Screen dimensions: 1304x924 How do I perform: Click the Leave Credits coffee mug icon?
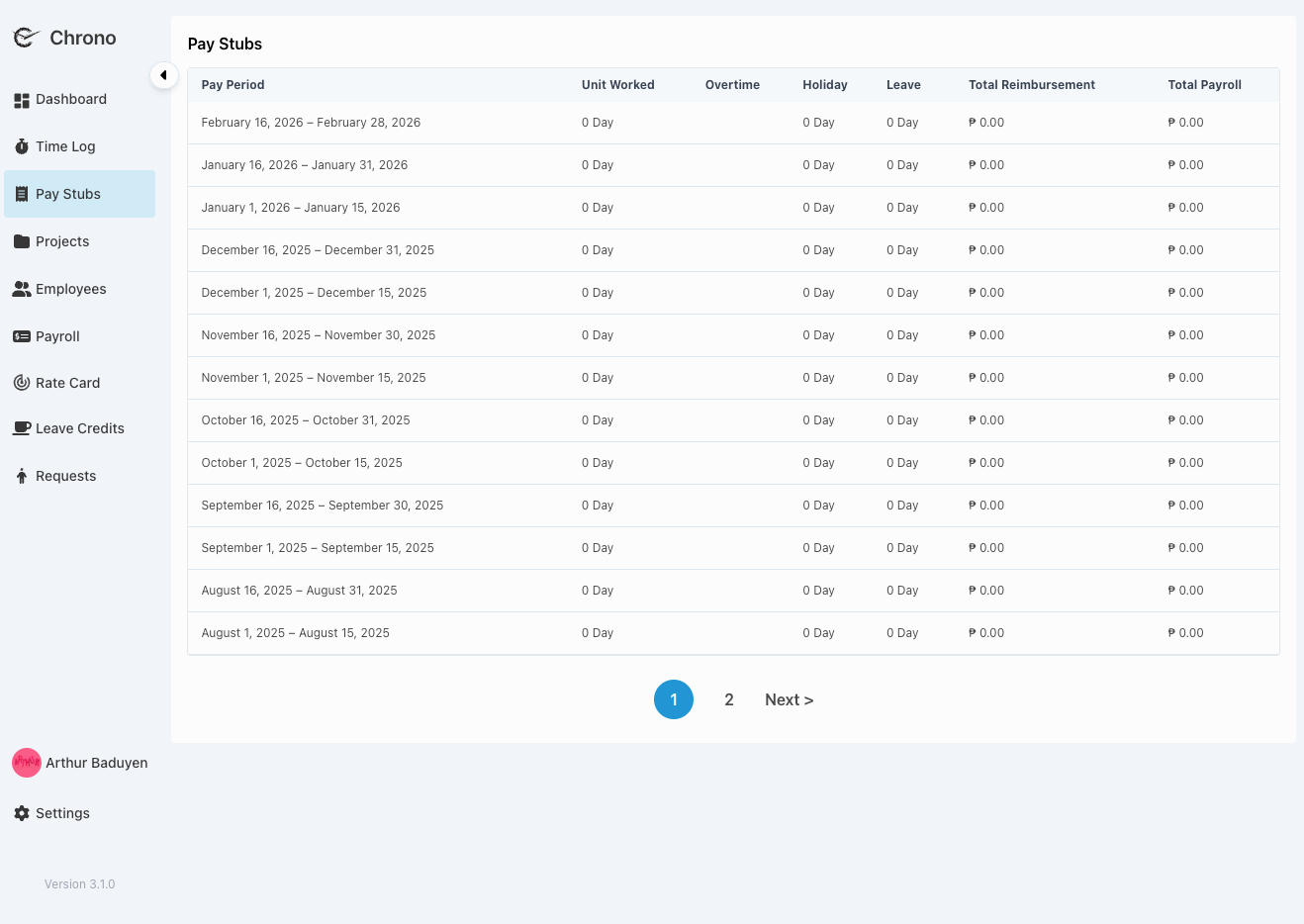point(22,428)
